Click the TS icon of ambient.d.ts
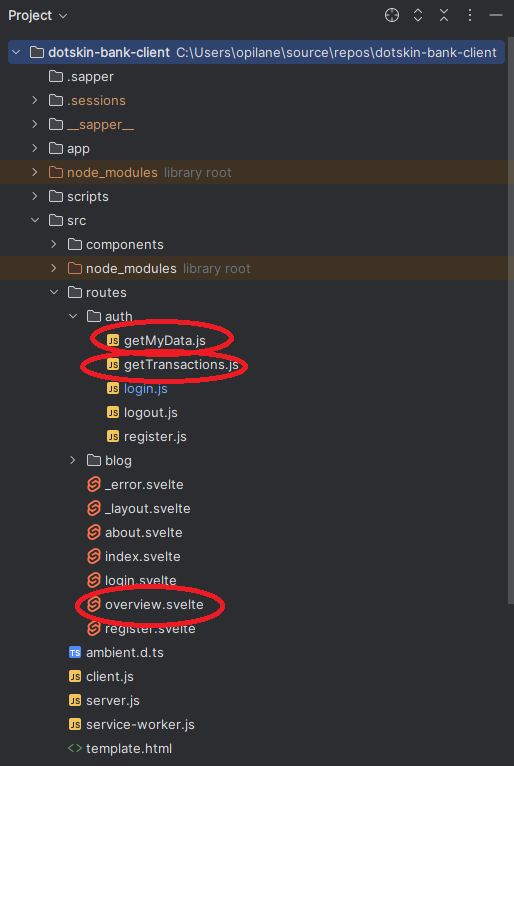This screenshot has height=898, width=514. coord(75,652)
